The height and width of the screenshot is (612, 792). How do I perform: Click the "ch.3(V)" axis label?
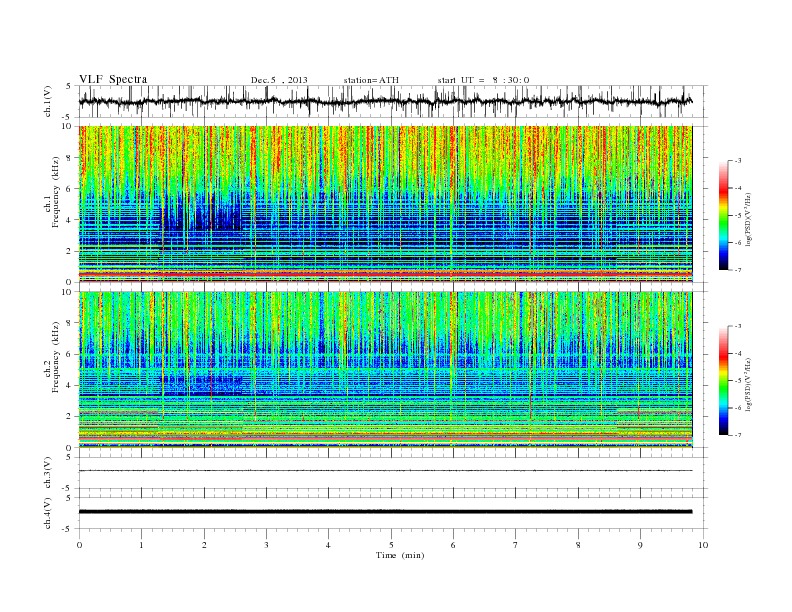pyautogui.click(x=48, y=473)
